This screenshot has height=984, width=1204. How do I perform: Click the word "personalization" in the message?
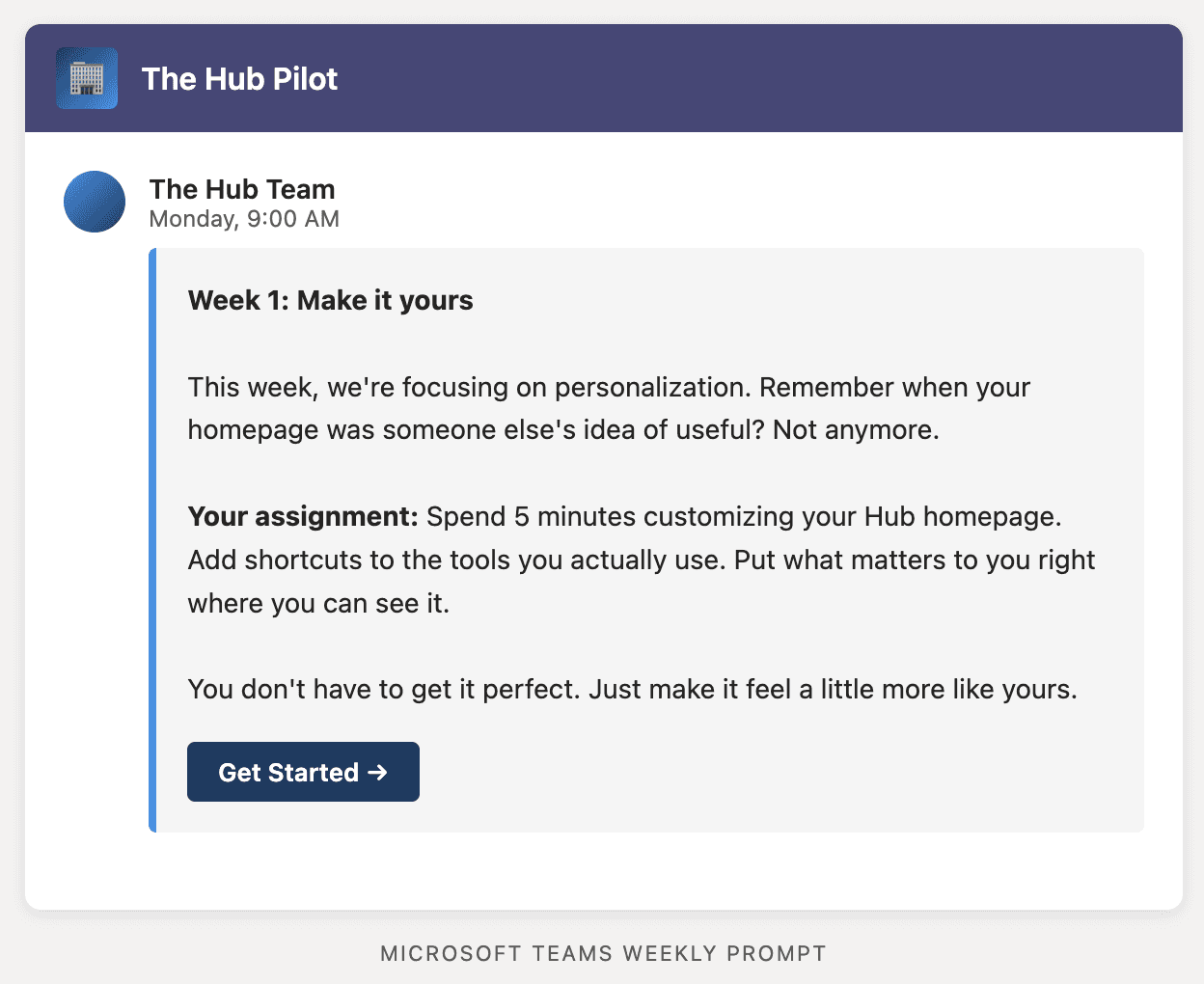651,388
